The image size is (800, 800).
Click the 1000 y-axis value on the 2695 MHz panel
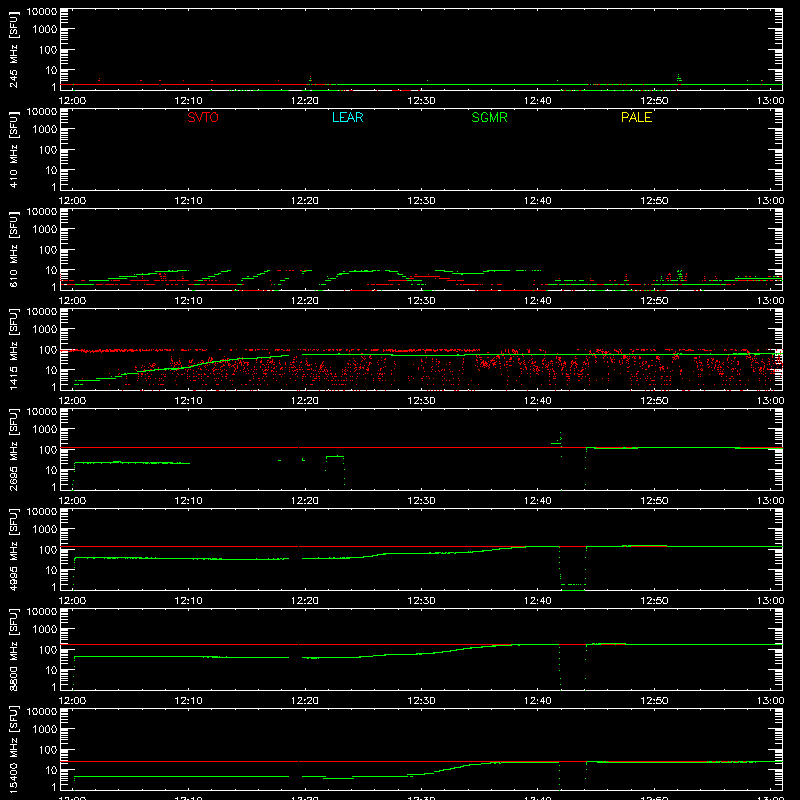(x=45, y=430)
